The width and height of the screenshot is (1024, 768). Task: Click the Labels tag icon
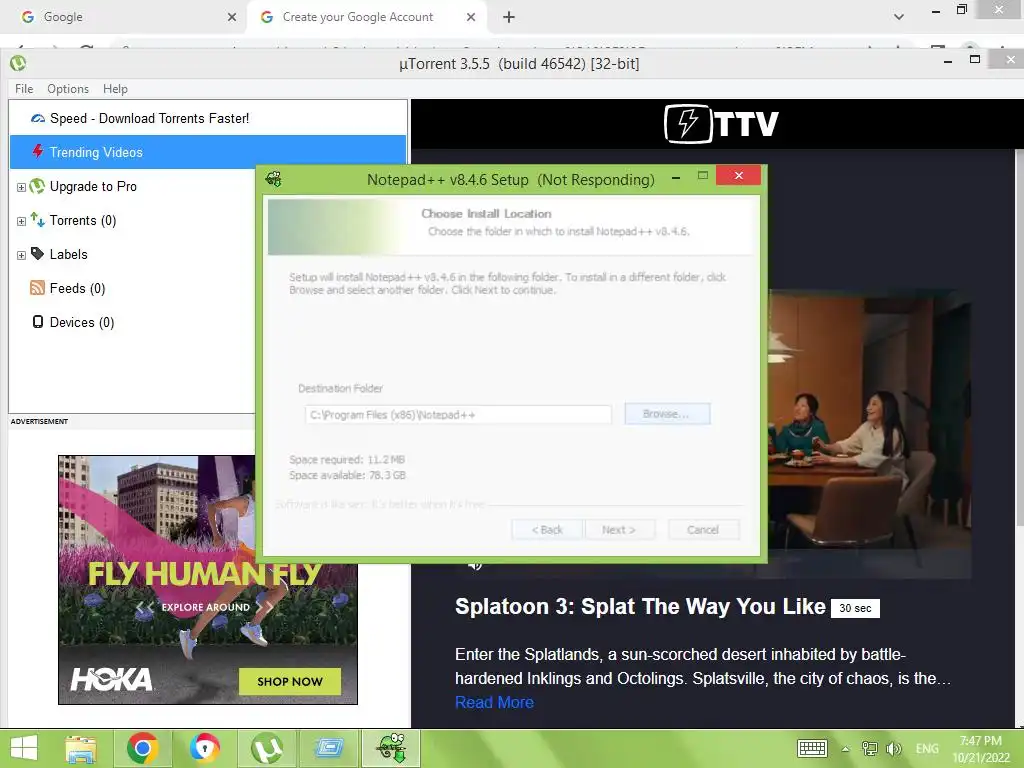[x=37, y=254]
